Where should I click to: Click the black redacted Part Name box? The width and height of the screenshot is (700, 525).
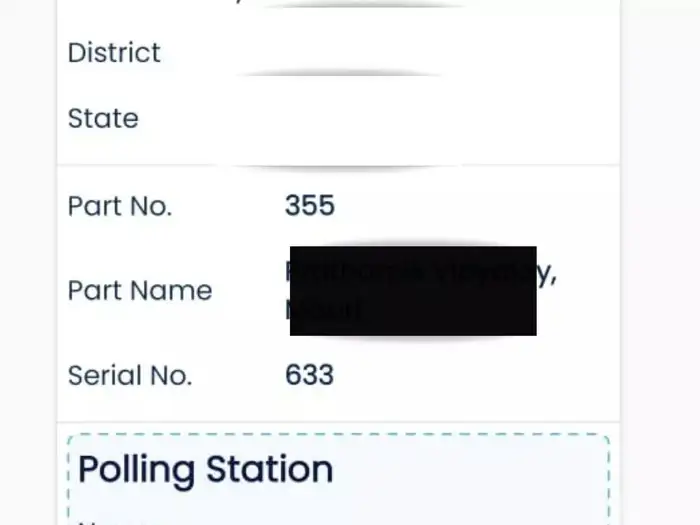[x=413, y=291]
